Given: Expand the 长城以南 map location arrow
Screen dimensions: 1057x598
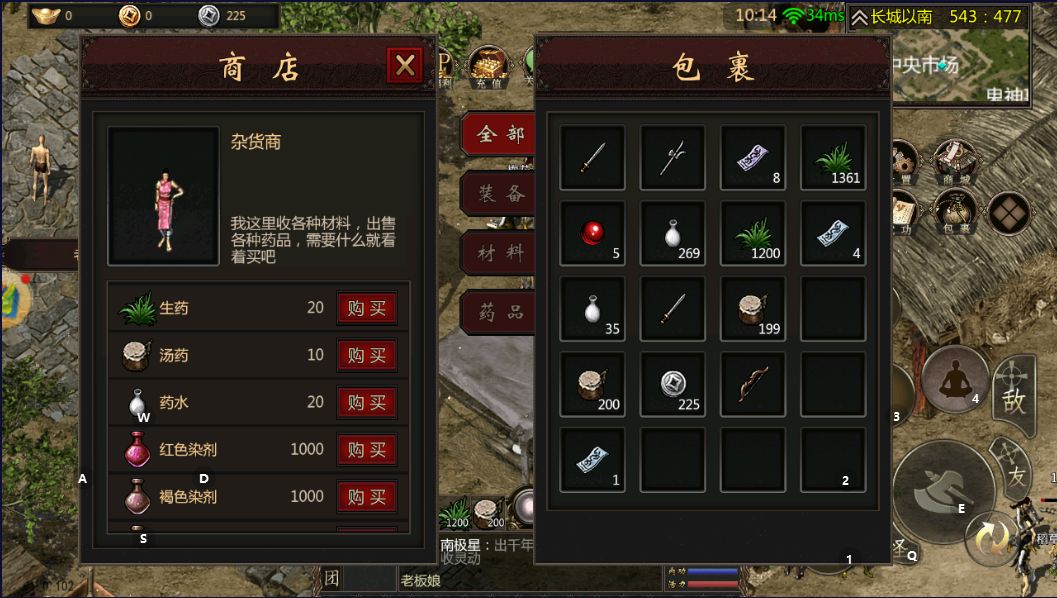Looking at the screenshot, I should (859, 17).
